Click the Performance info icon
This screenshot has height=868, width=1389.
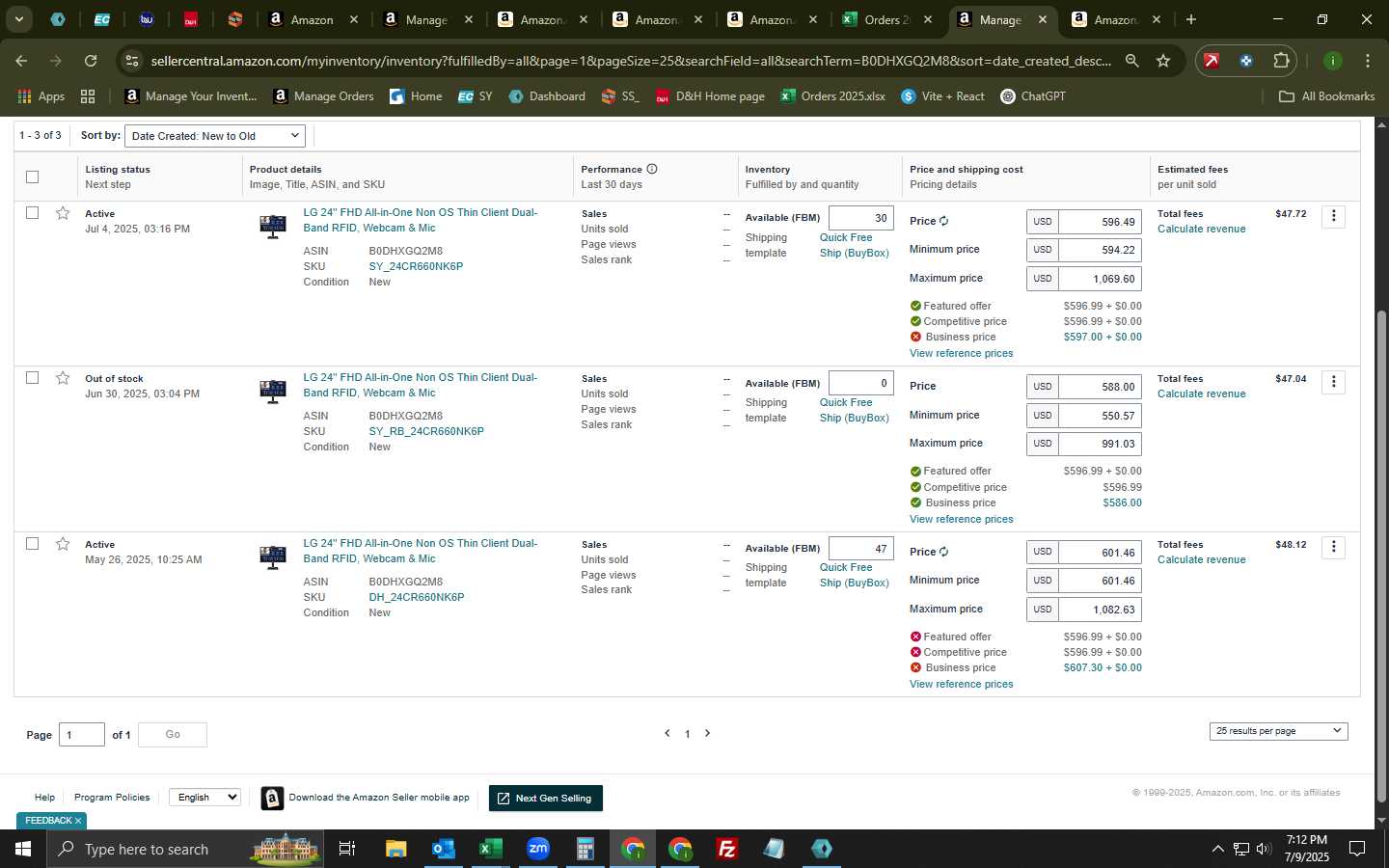tap(652, 169)
